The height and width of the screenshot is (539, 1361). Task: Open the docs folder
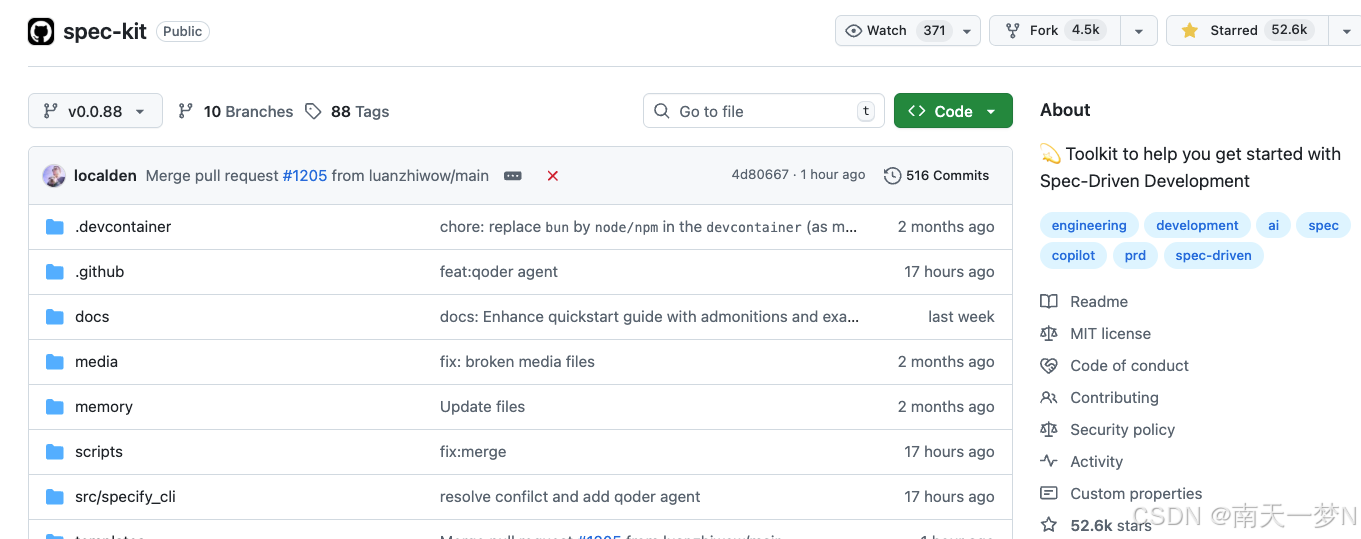pos(92,317)
